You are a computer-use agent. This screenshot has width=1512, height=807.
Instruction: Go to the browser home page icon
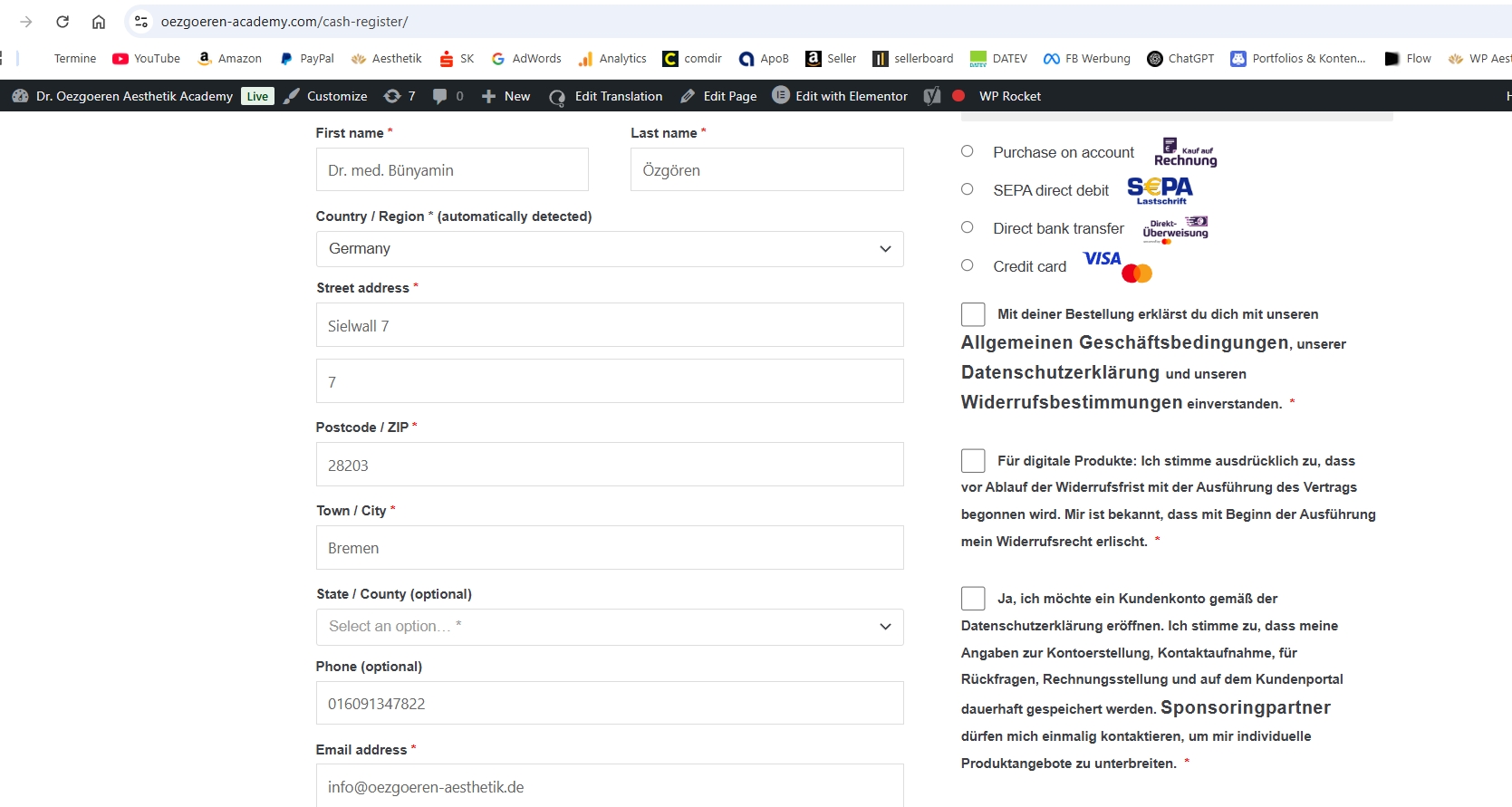pyautogui.click(x=99, y=22)
